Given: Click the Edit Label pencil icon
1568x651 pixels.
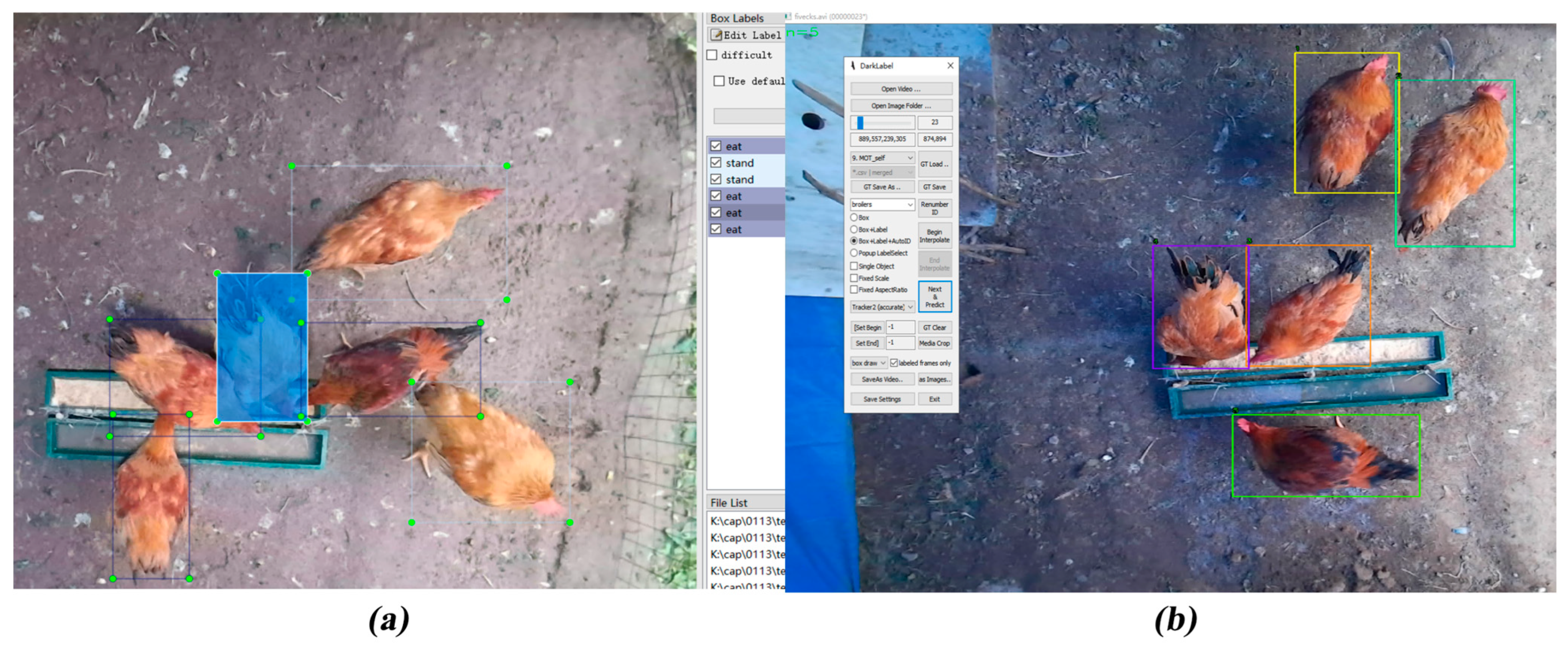Looking at the screenshot, I should [x=717, y=36].
